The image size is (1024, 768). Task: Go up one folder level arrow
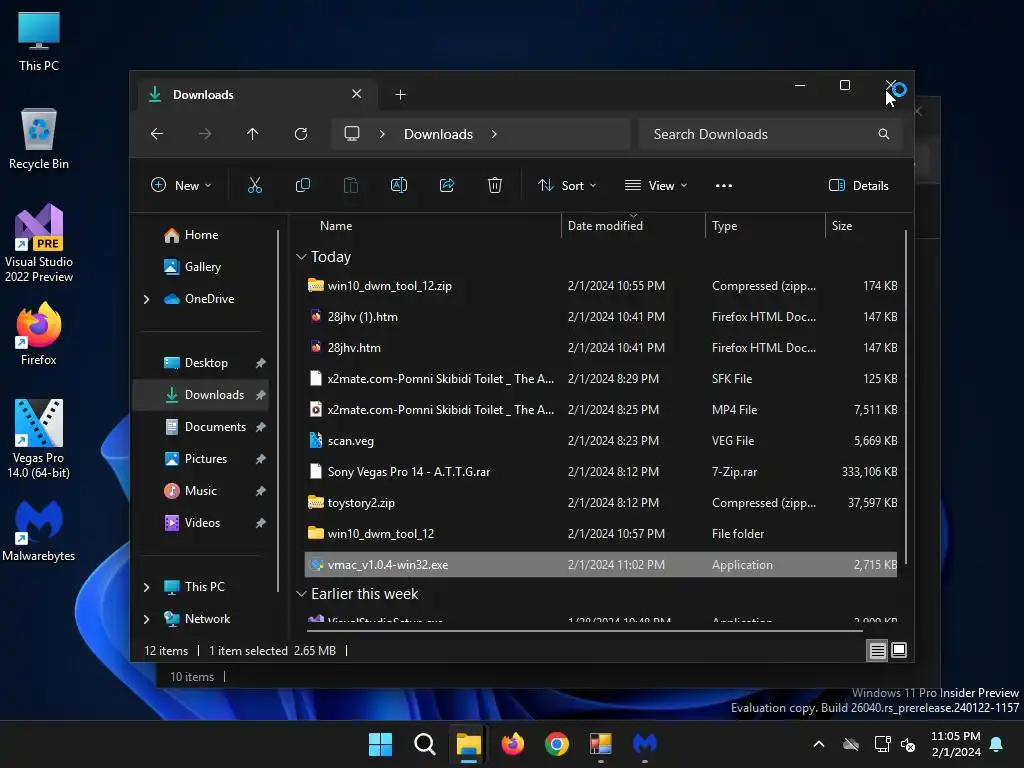(253, 134)
